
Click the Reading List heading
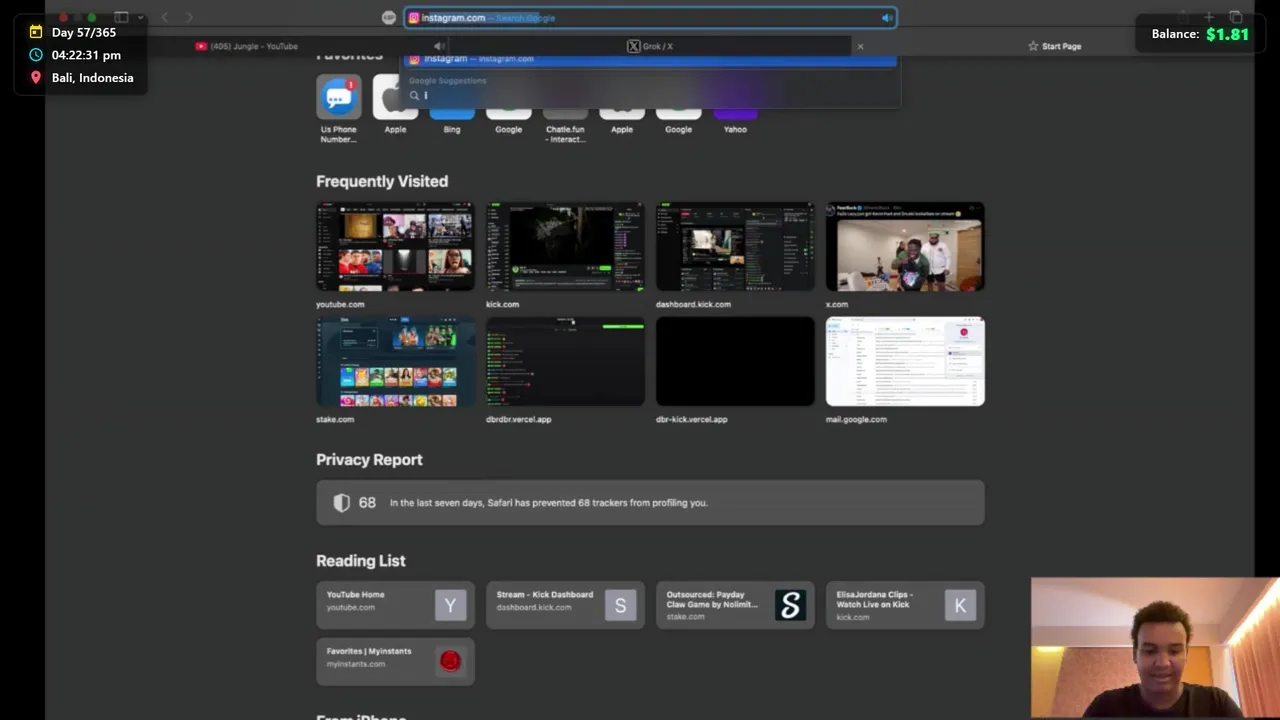(361, 561)
